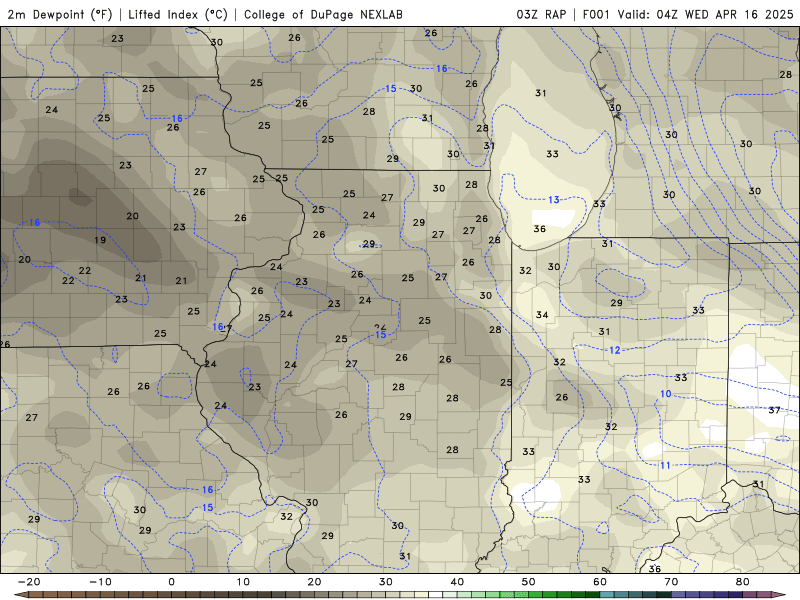Click the blue lifted index contour label 12
800x600 pixels.
click(x=615, y=350)
